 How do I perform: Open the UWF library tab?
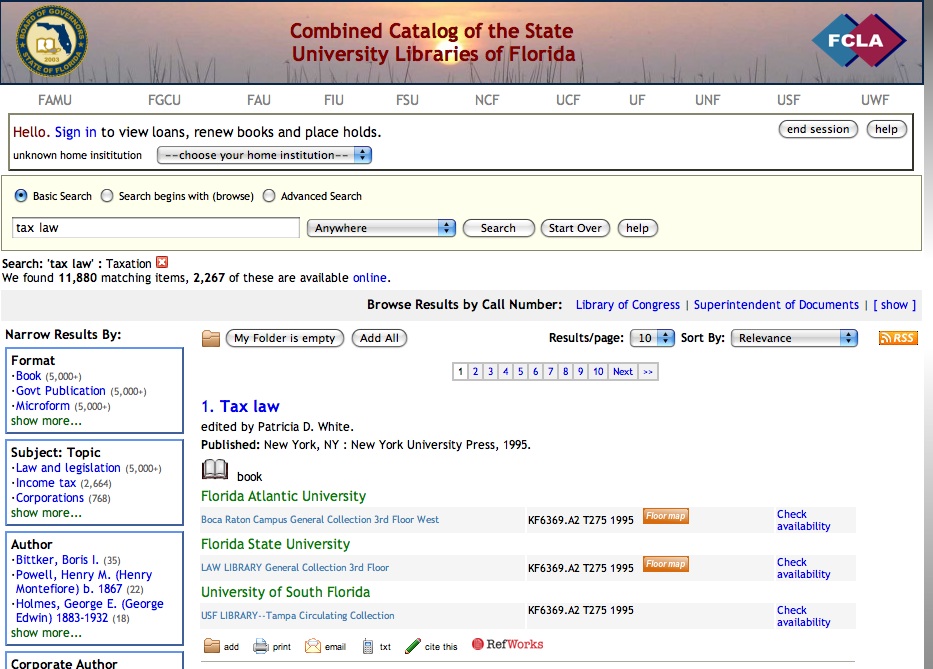pyautogui.click(x=875, y=100)
